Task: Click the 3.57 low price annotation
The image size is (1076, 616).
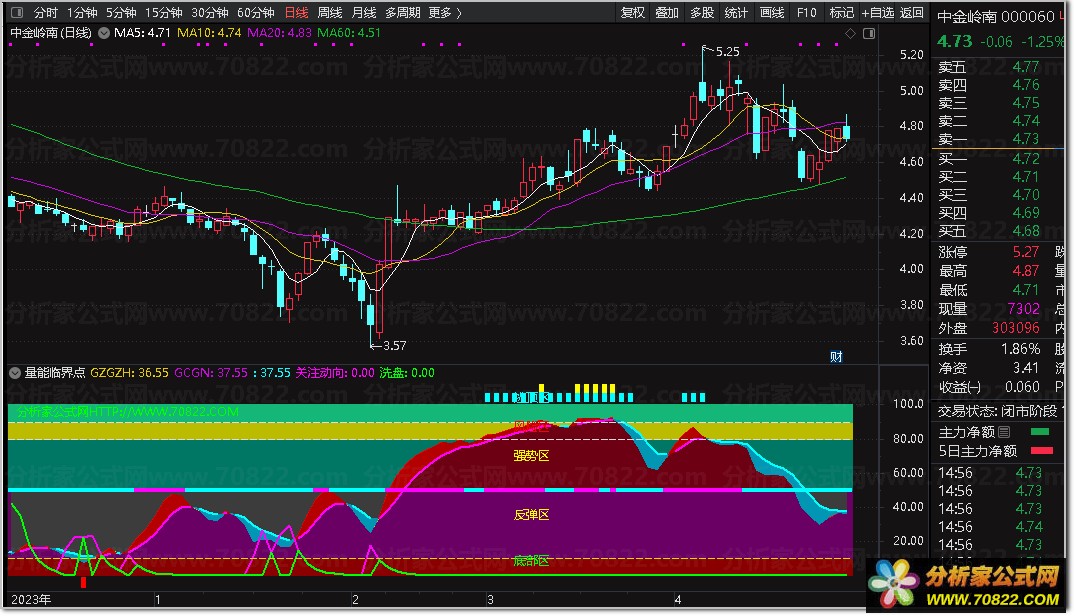Action: click(395, 346)
